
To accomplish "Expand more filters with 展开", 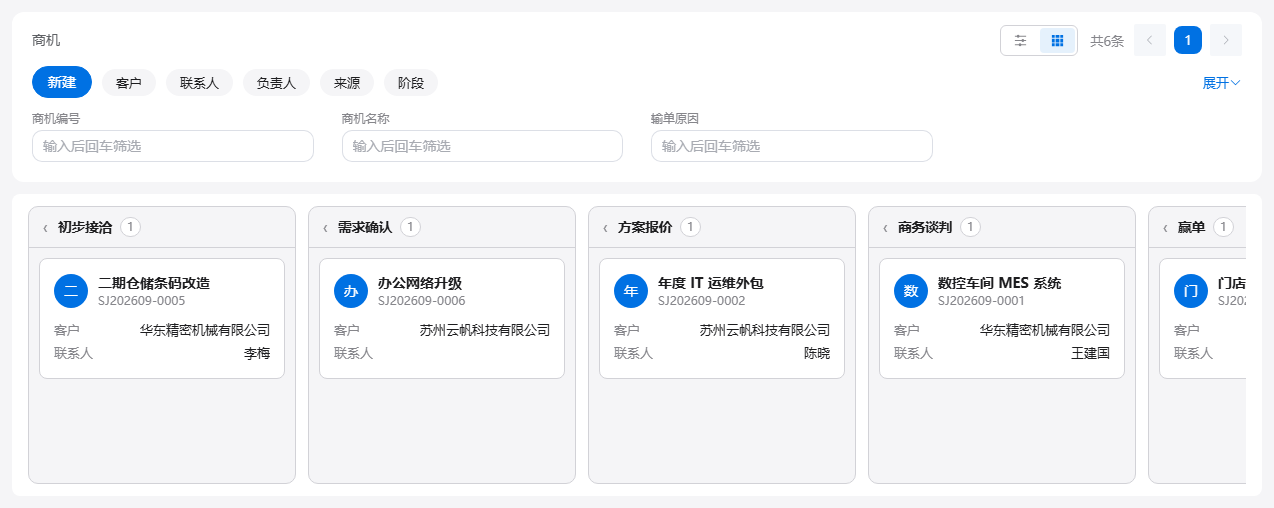I will click(x=1221, y=83).
